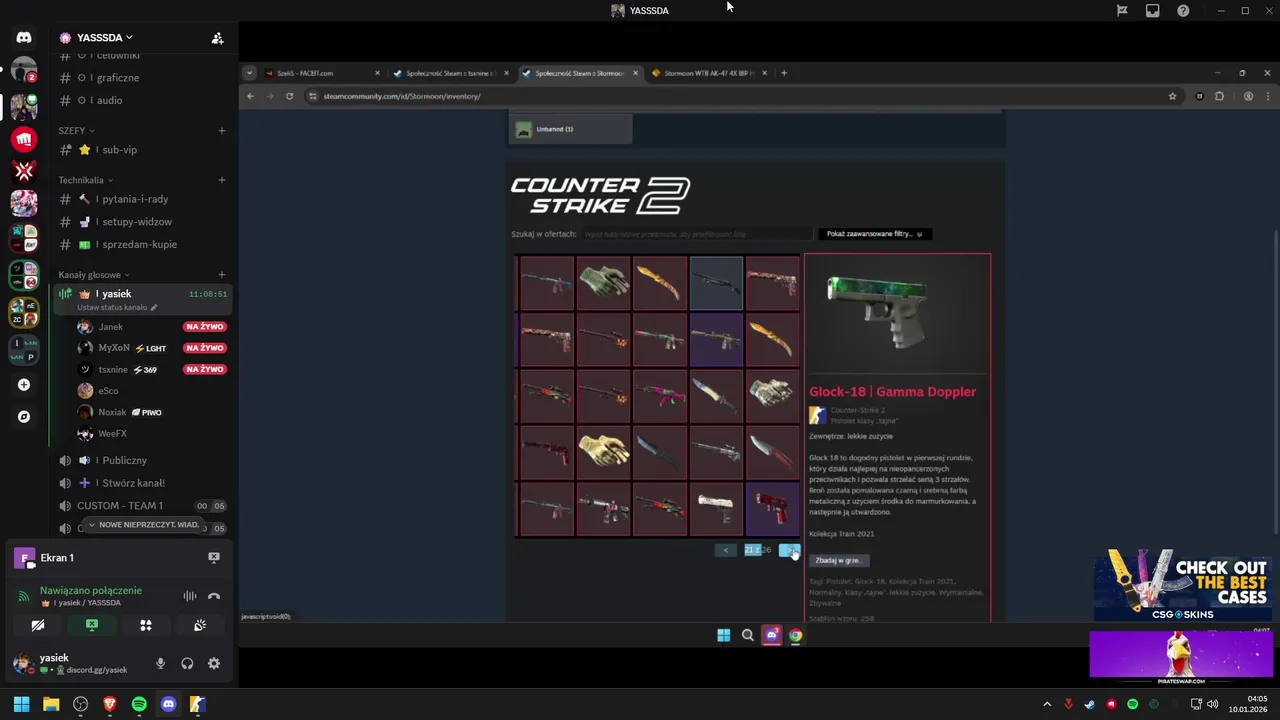Go to previous inventory page arrow
Viewport: 1280px width, 720px height.
(x=726, y=550)
